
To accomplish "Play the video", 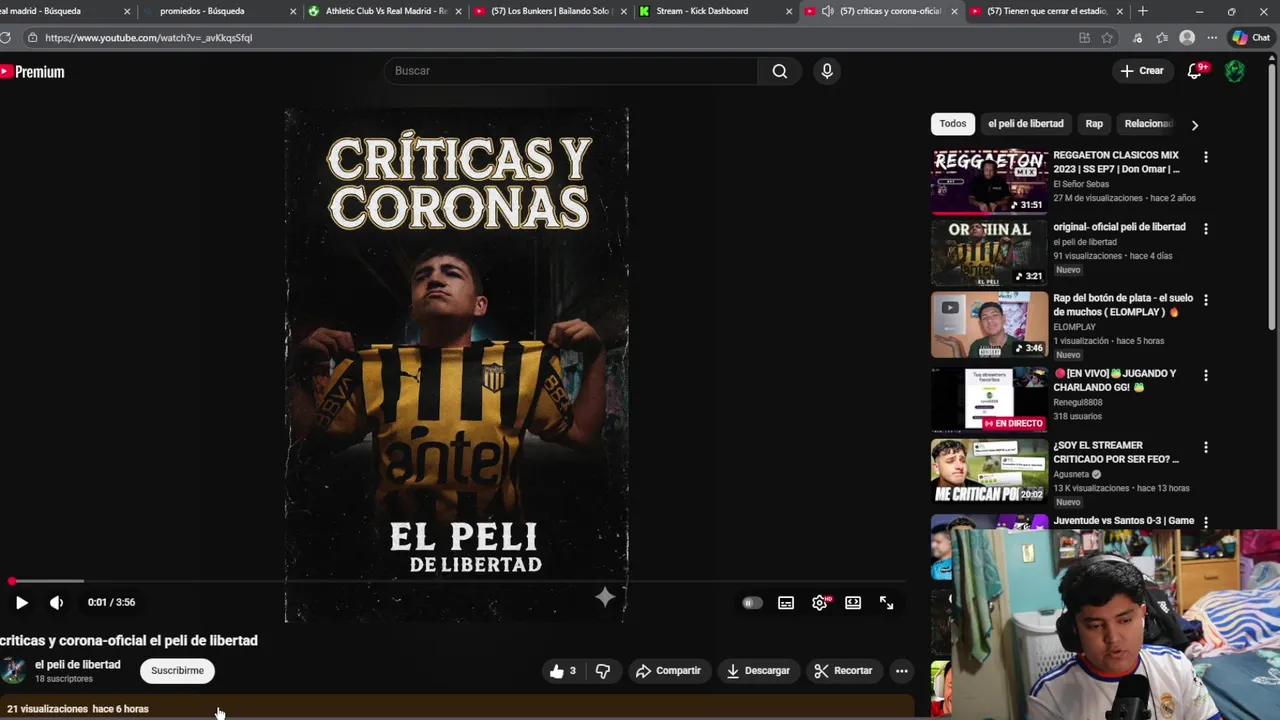I will [21, 602].
